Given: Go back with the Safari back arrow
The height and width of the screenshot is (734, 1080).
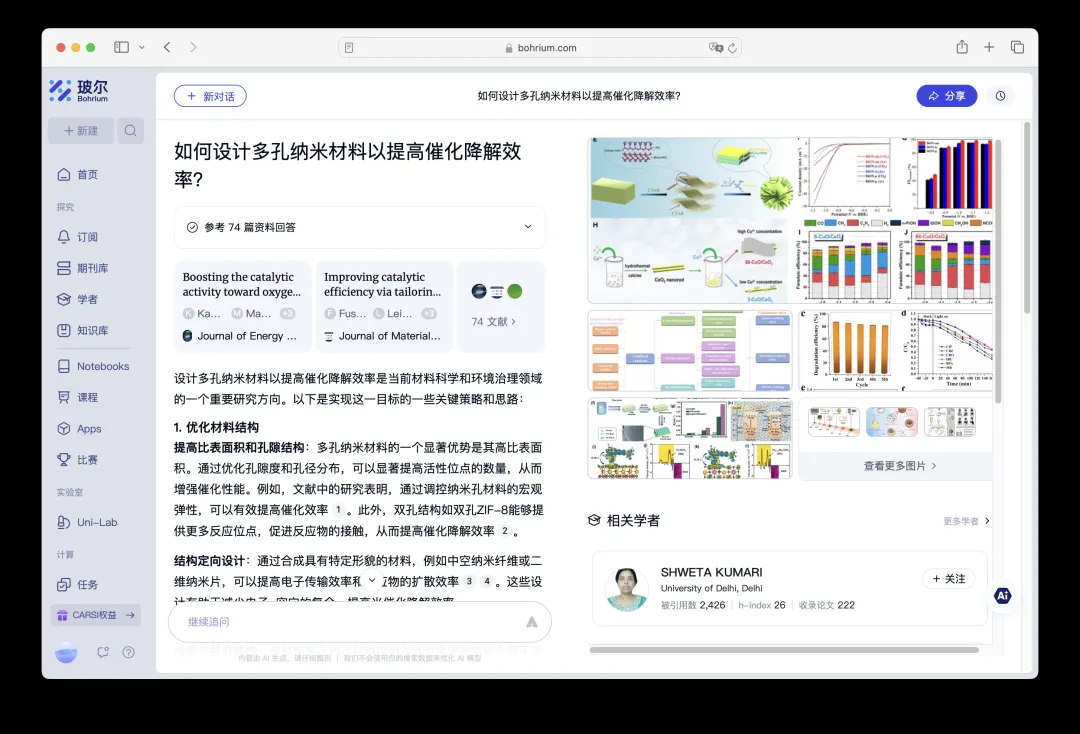Looking at the screenshot, I should coord(167,47).
